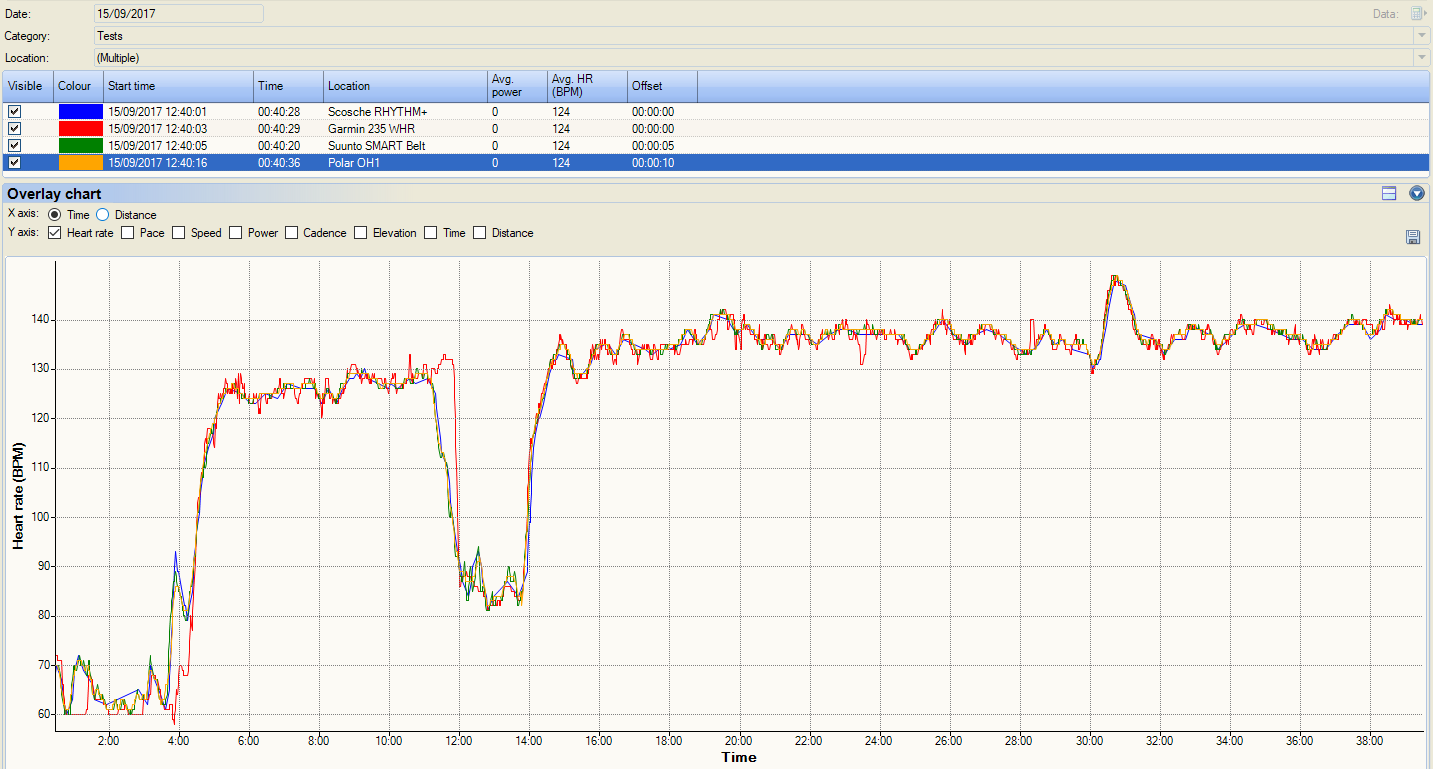
Task: Uncheck Heart rate on the Y axis
Action: point(53,232)
